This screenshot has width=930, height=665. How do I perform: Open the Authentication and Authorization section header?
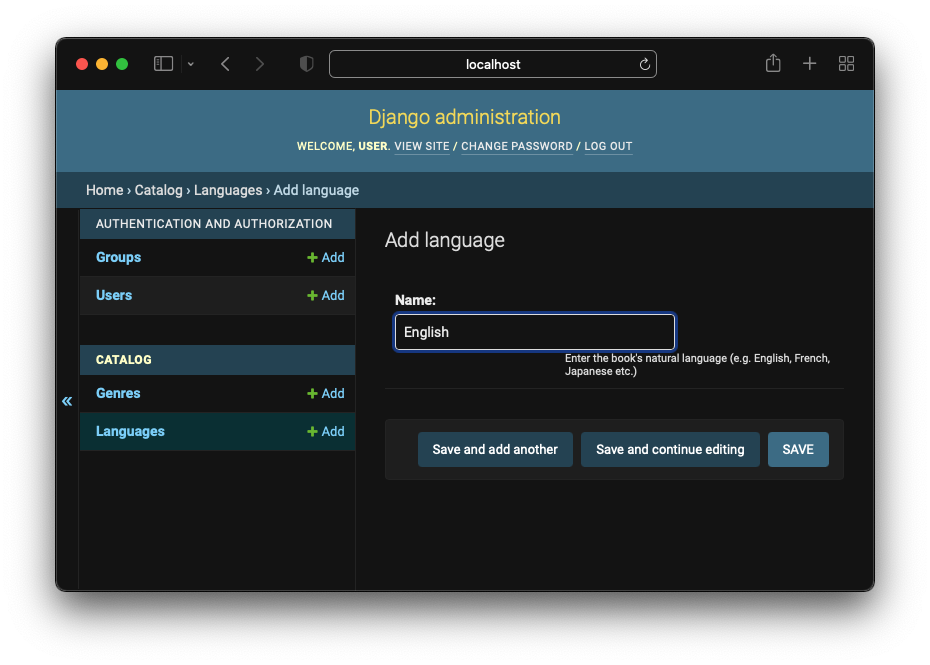point(214,224)
